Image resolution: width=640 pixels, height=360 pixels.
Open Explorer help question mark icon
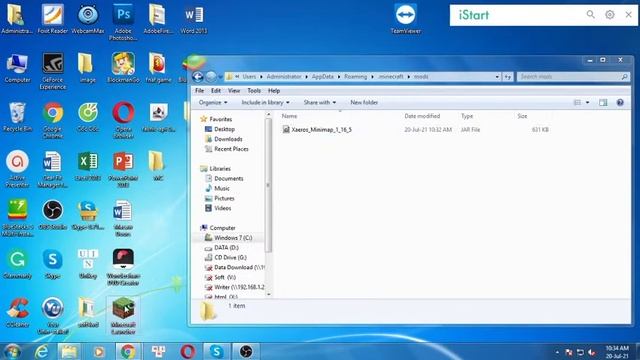620,102
